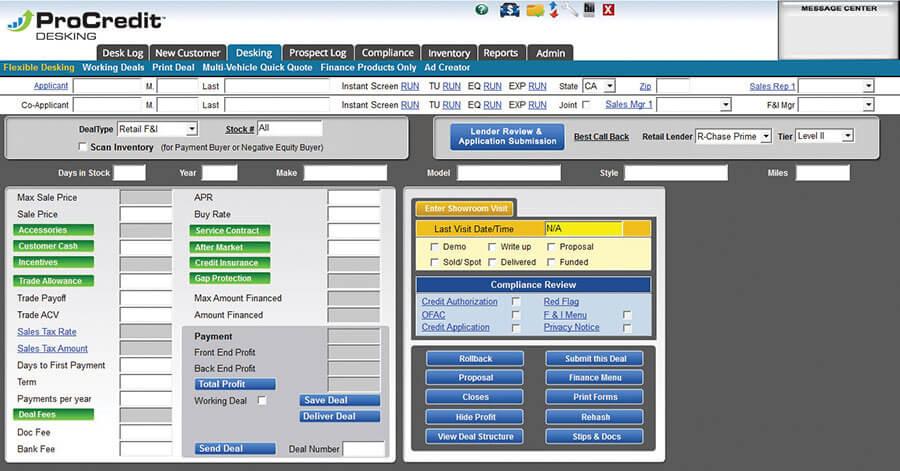Click the blue and red arrows icon

click(554, 10)
